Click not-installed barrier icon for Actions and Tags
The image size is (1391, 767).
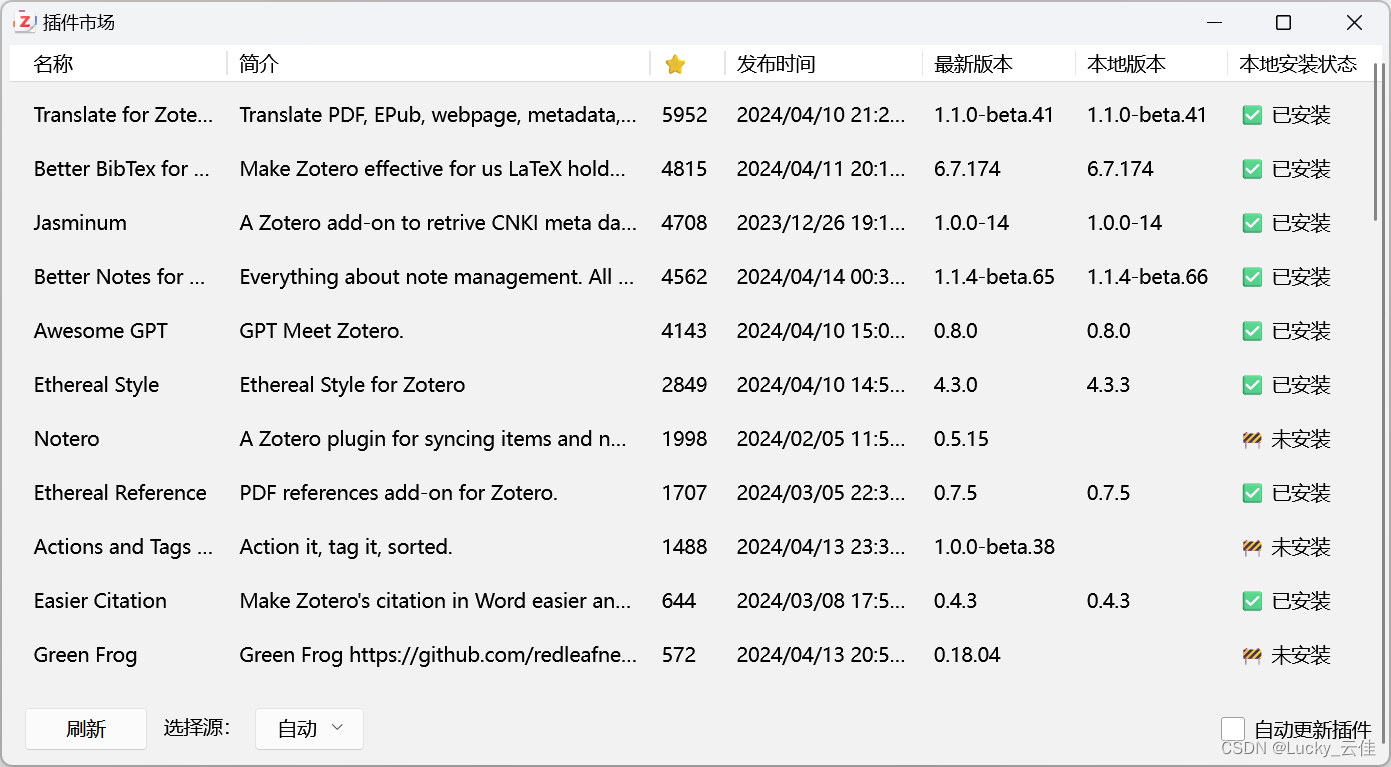(1252, 547)
